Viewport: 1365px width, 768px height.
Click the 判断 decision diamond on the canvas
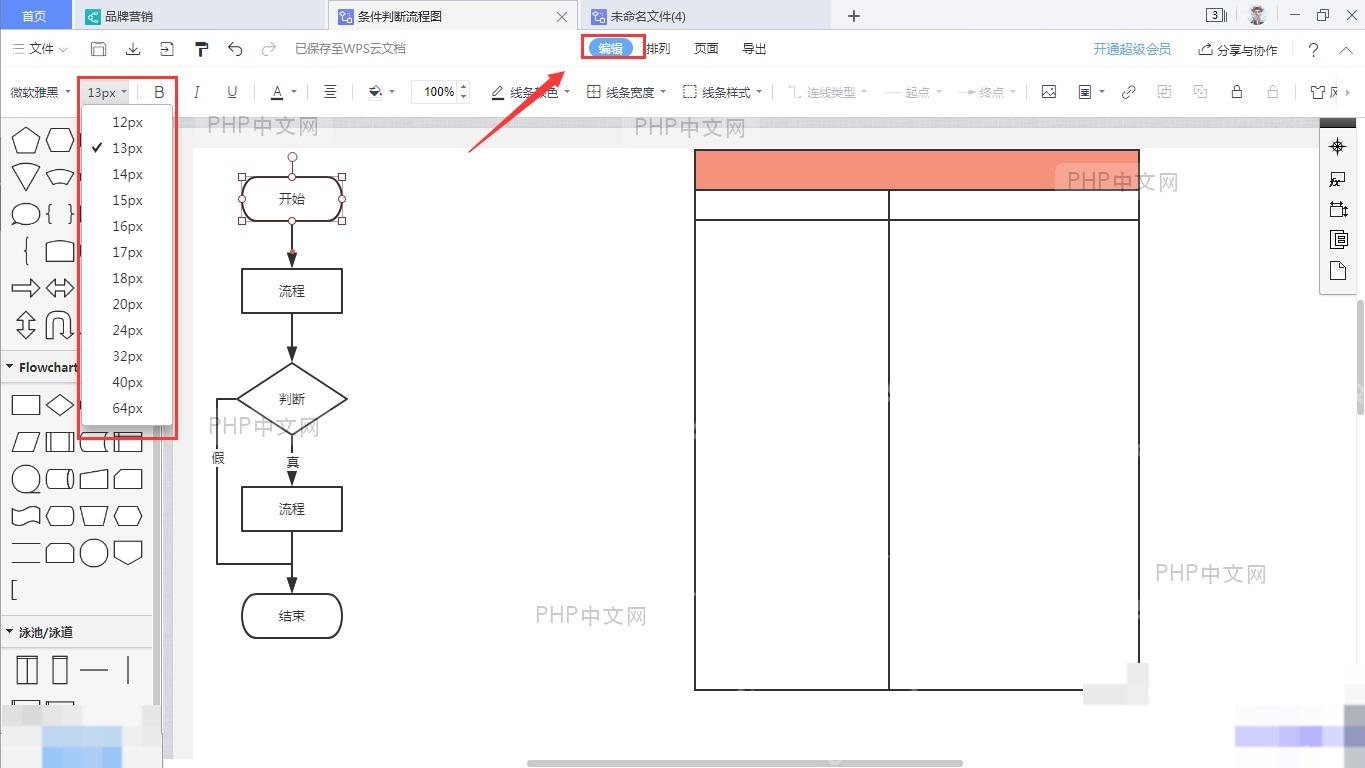(292, 399)
